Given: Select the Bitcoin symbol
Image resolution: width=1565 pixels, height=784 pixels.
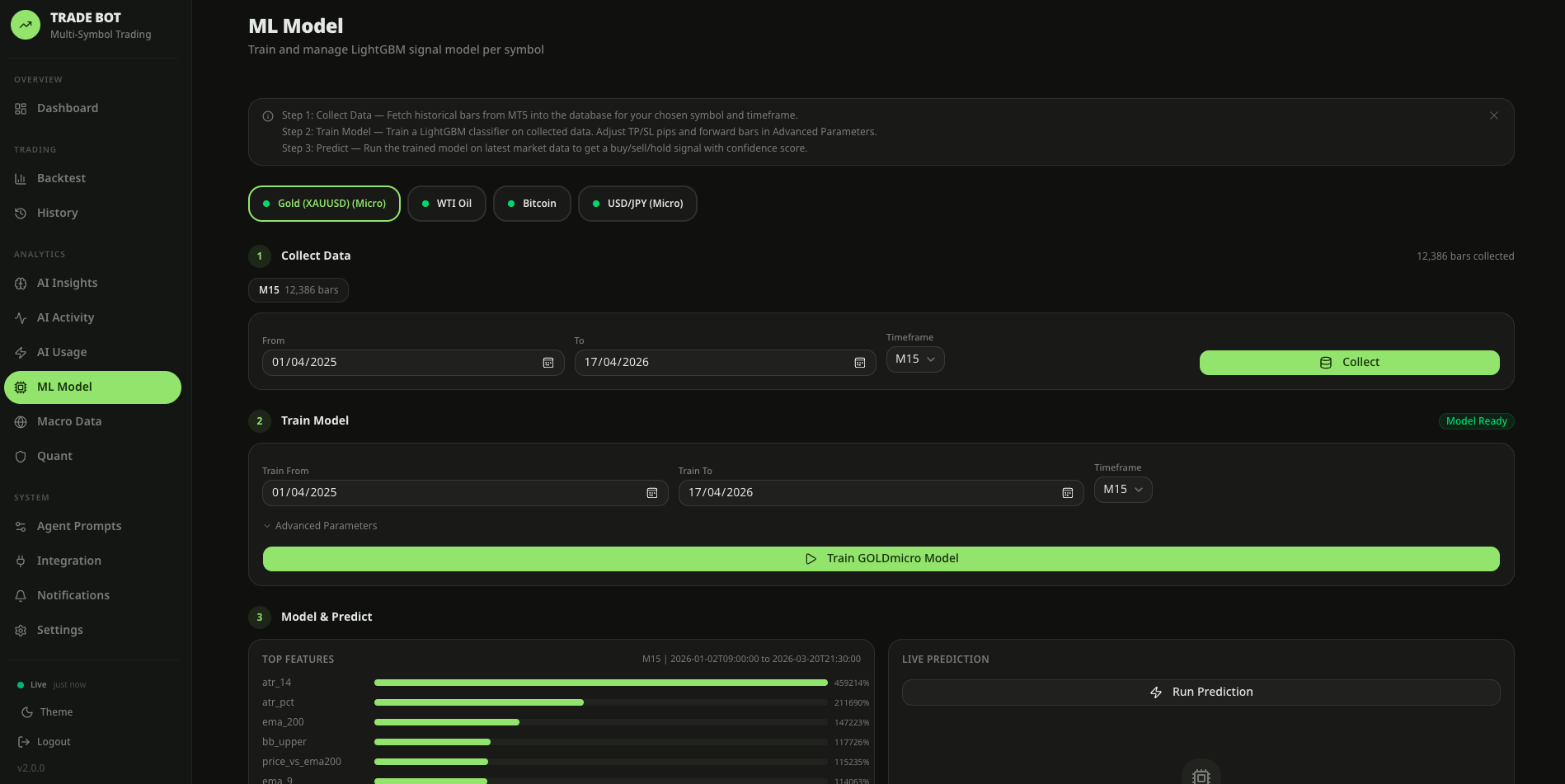Looking at the screenshot, I should (x=532, y=204).
